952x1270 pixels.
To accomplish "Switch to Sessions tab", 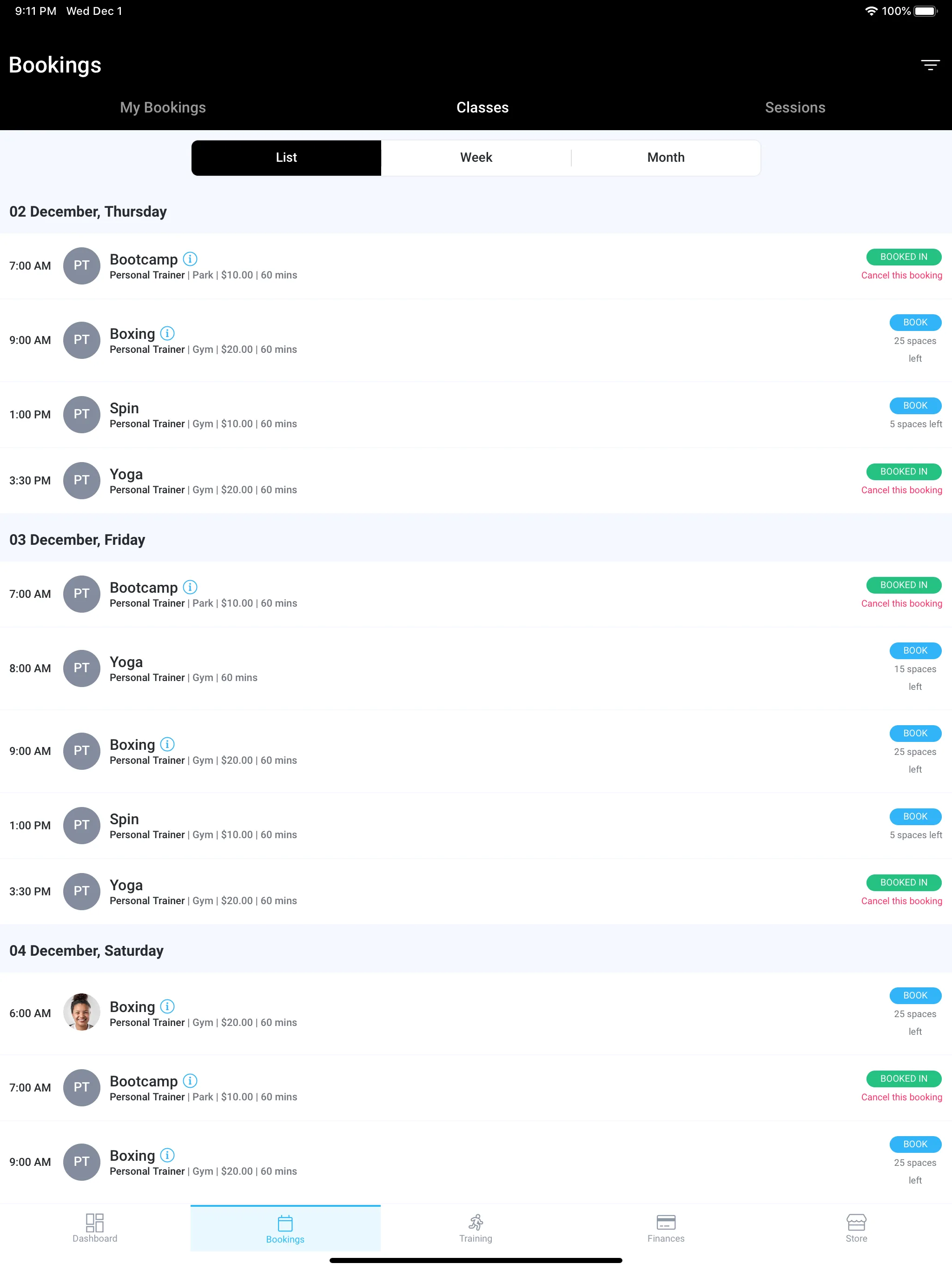I will [794, 107].
